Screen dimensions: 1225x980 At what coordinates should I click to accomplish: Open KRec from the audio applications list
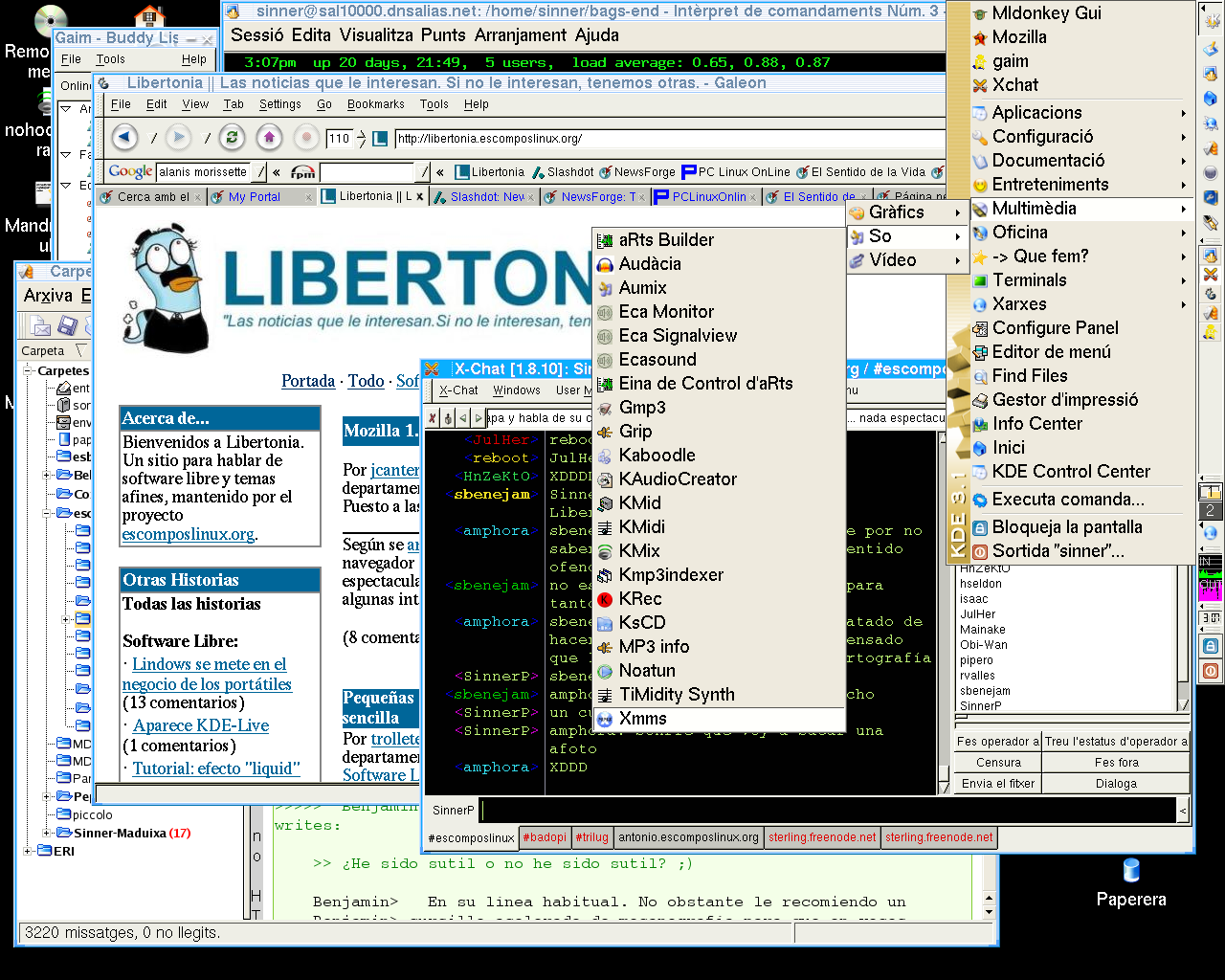(718, 599)
